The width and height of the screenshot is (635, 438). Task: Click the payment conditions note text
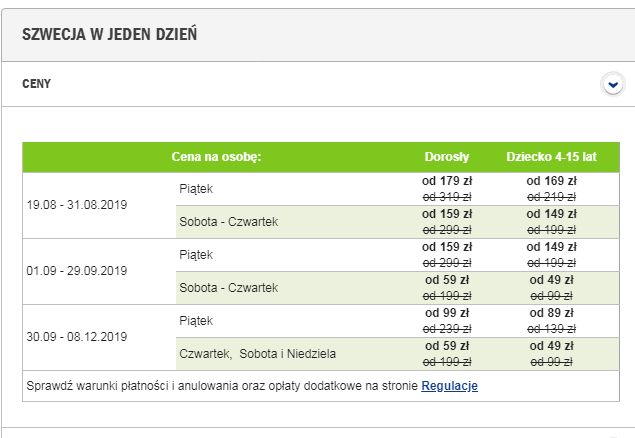coord(222,386)
